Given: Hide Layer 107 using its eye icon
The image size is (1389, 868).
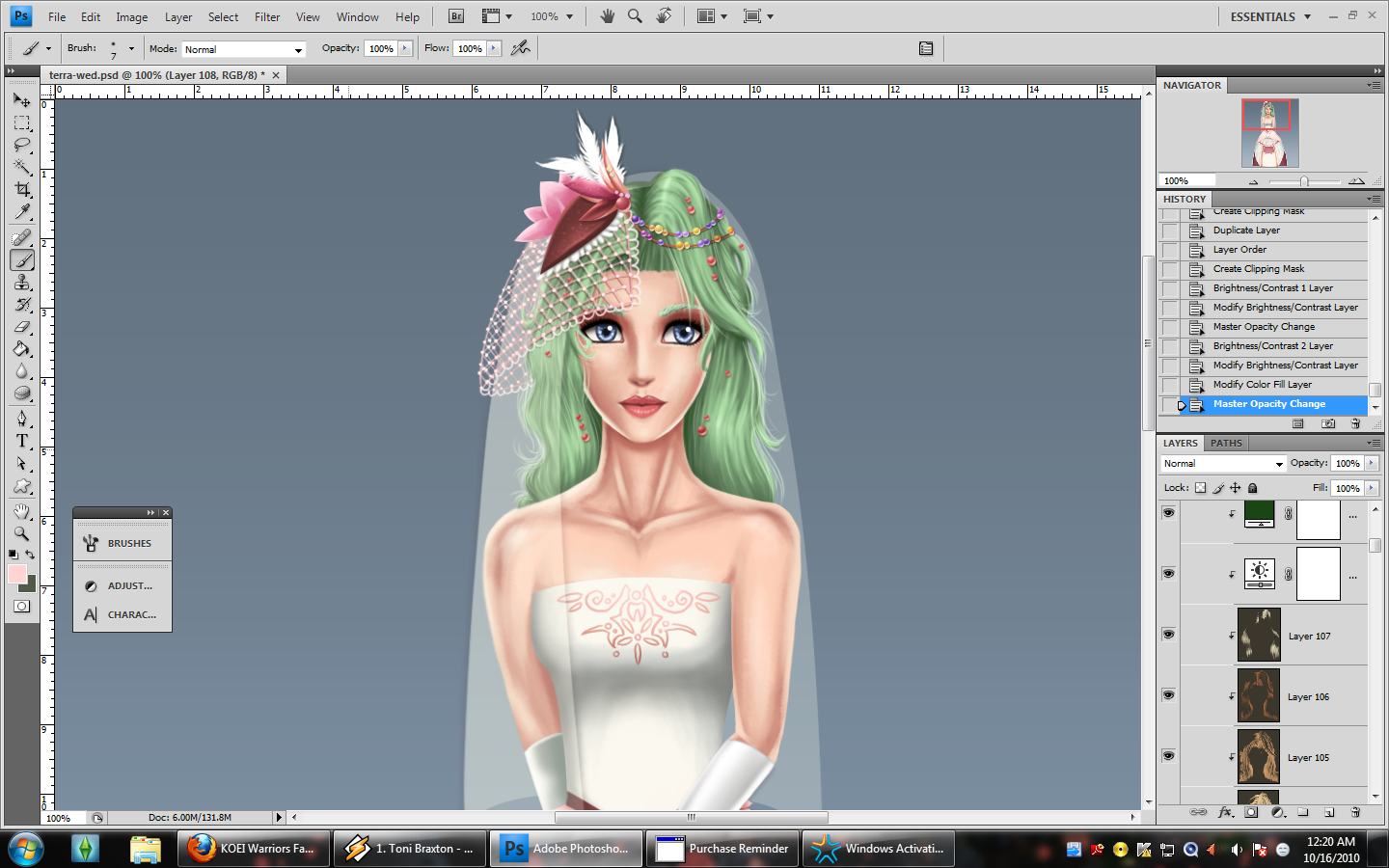Looking at the screenshot, I should click(x=1168, y=635).
